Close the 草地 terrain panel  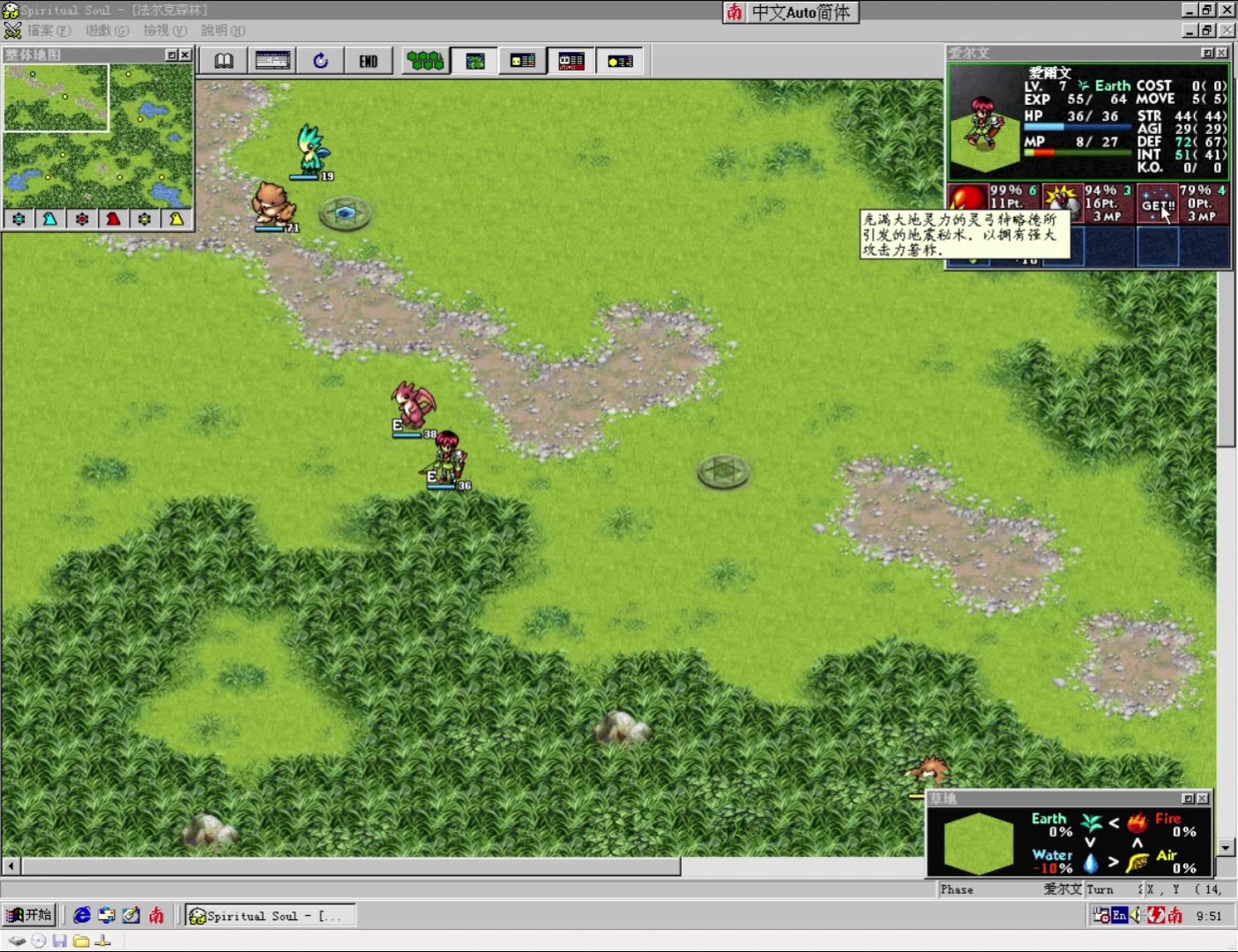(1202, 799)
